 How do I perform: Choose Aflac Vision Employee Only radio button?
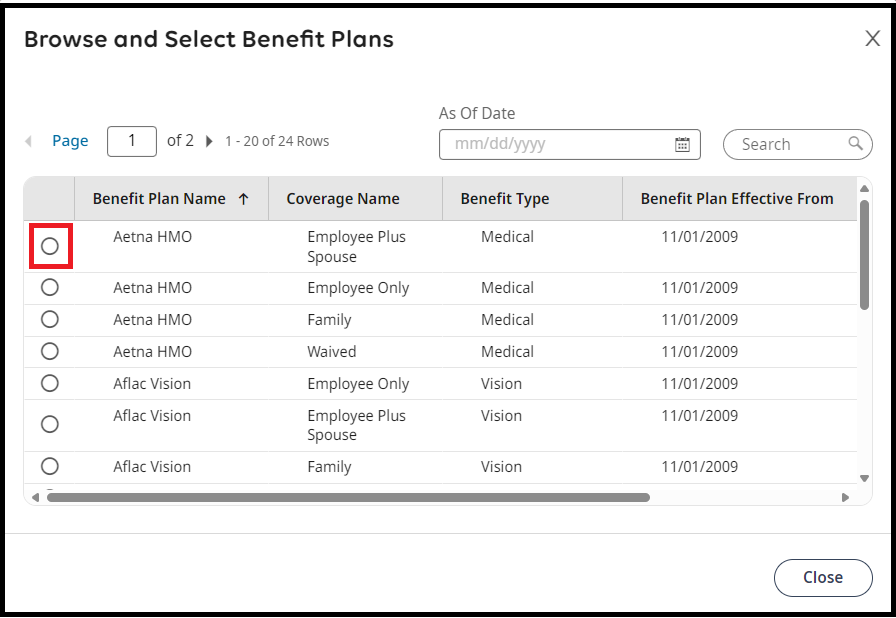point(50,384)
